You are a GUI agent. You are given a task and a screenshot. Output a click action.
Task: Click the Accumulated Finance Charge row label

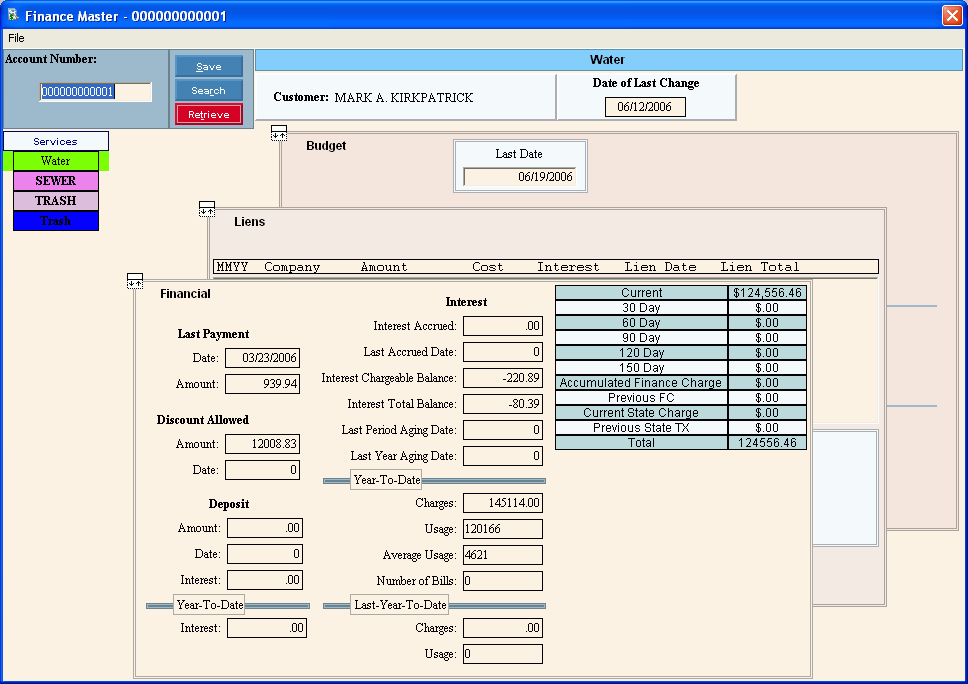[x=641, y=383]
